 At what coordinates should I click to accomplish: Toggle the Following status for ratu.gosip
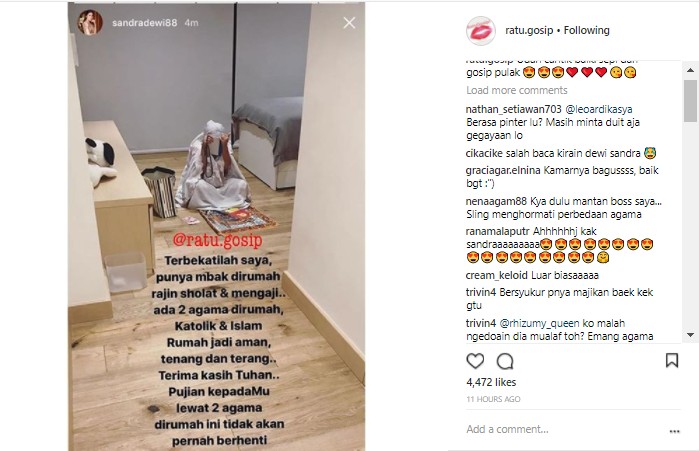586,30
